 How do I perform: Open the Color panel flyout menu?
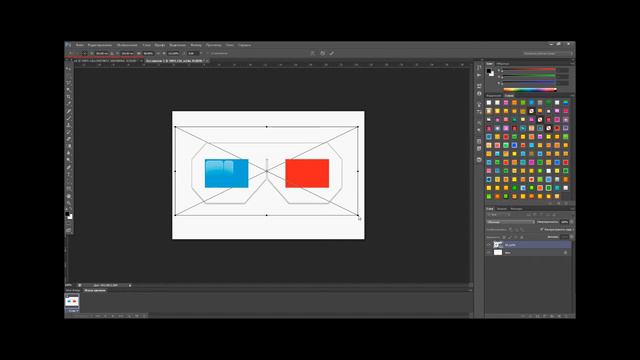pos(573,63)
